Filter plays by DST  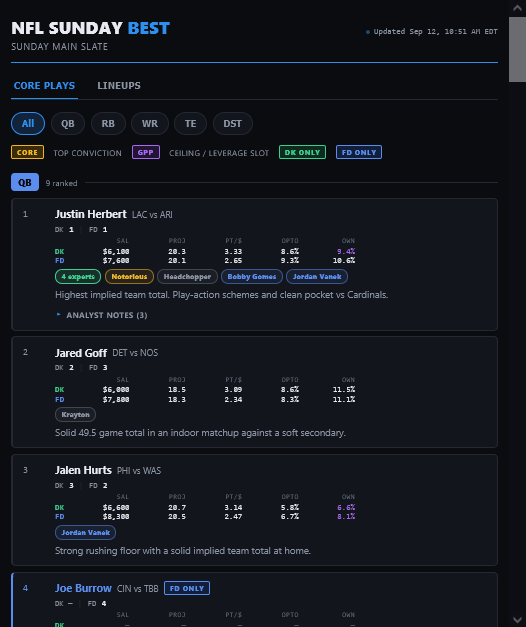click(x=232, y=124)
